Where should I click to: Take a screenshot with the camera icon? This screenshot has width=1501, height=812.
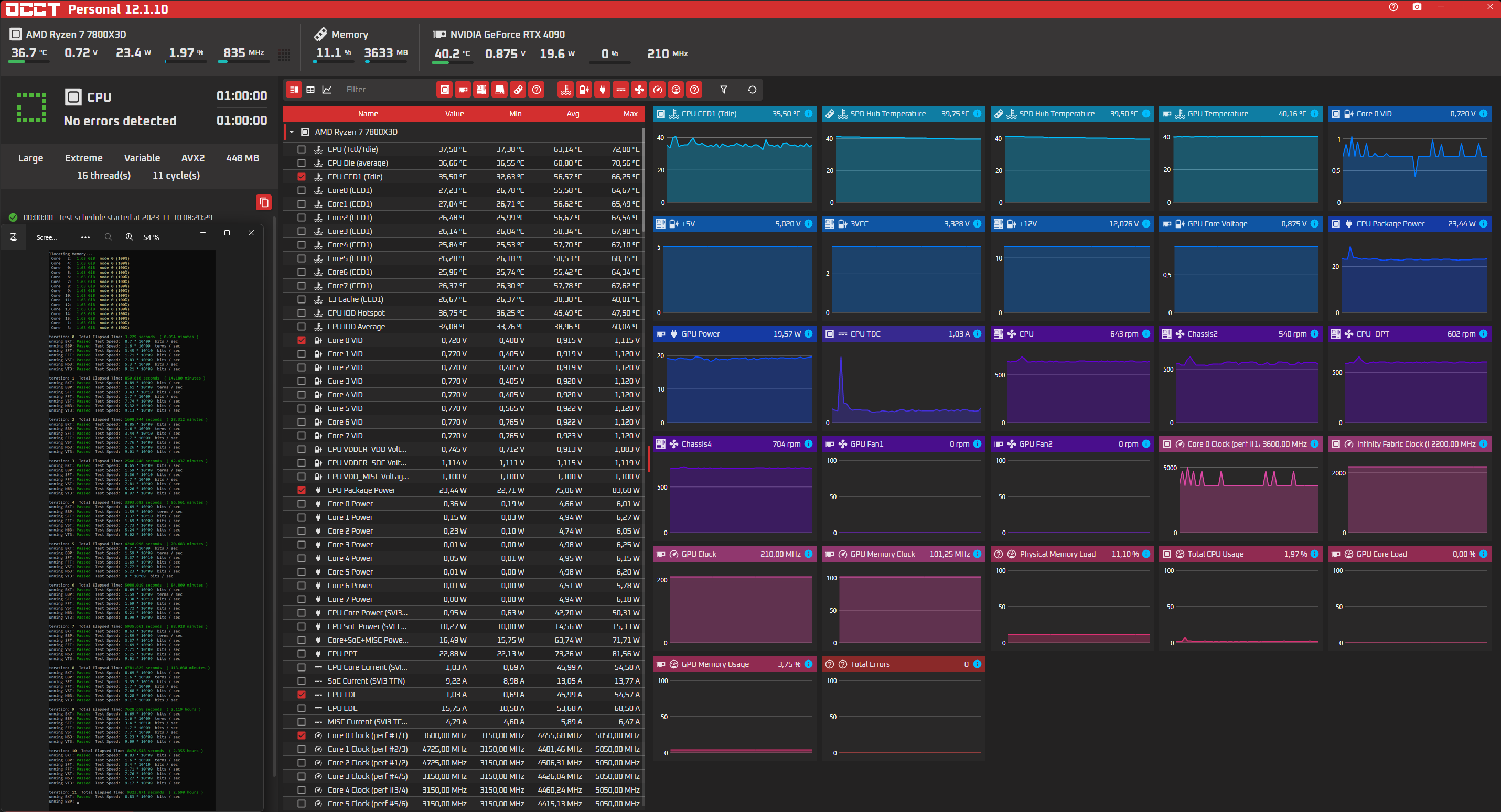click(x=1417, y=7)
